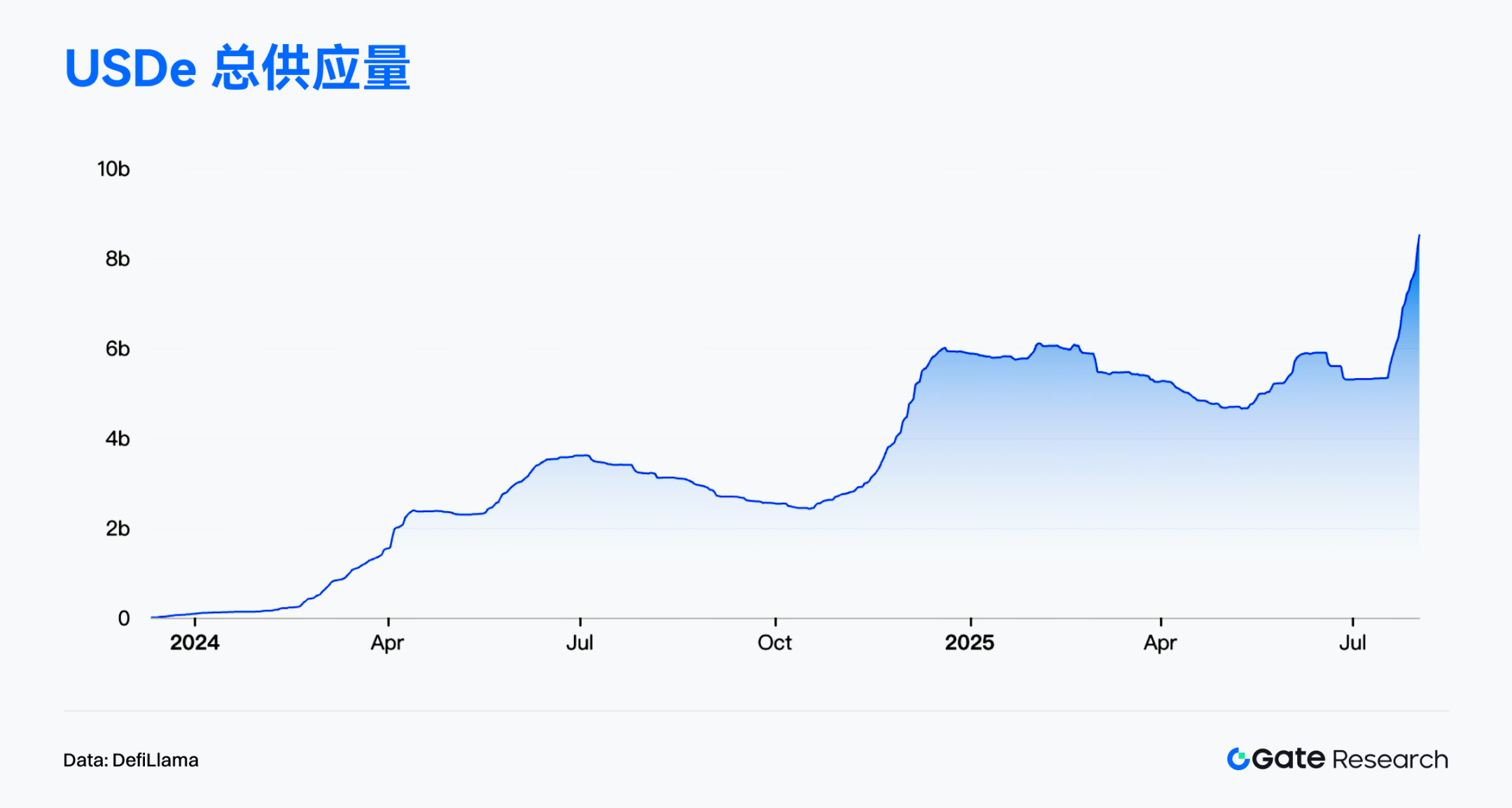
Task: Click the bold Gate wordmark text
Action: [x=1288, y=759]
